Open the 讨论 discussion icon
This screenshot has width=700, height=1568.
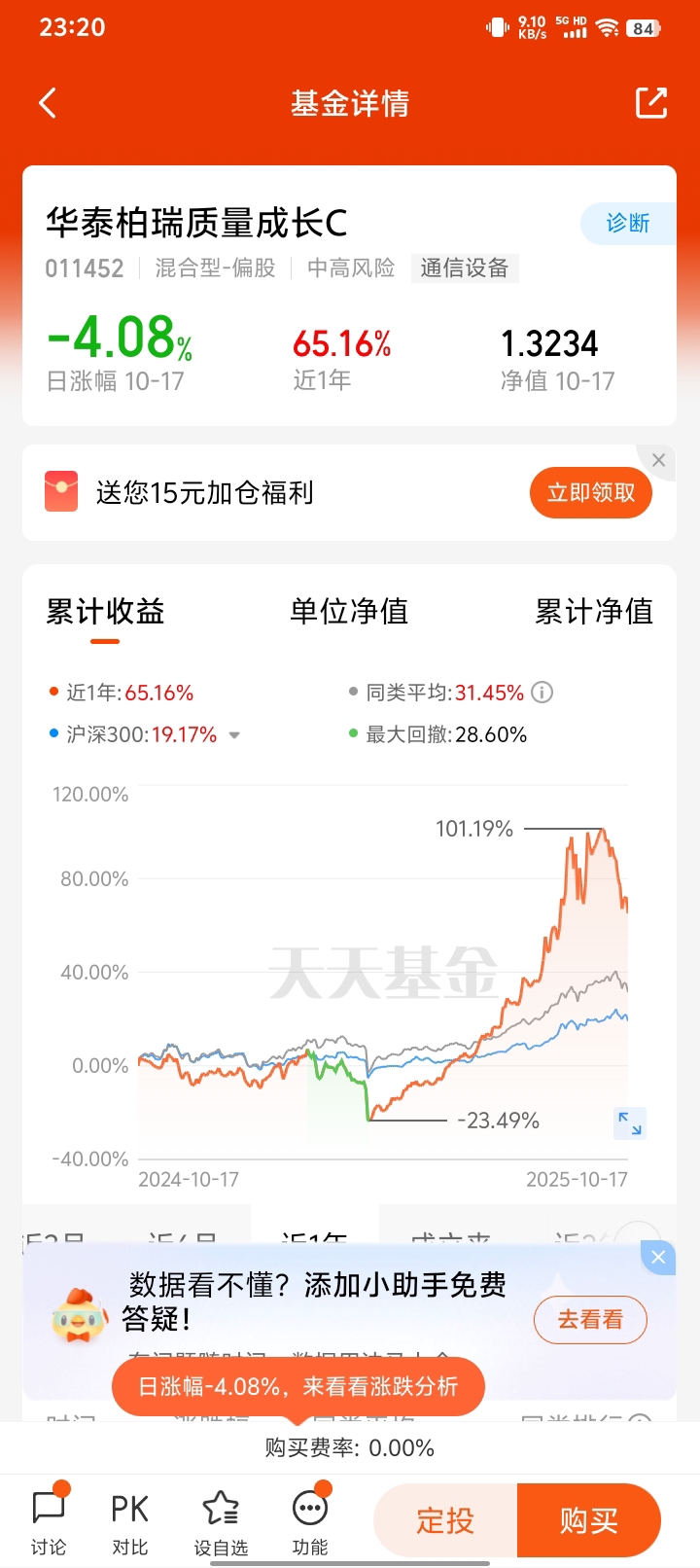[49, 1520]
